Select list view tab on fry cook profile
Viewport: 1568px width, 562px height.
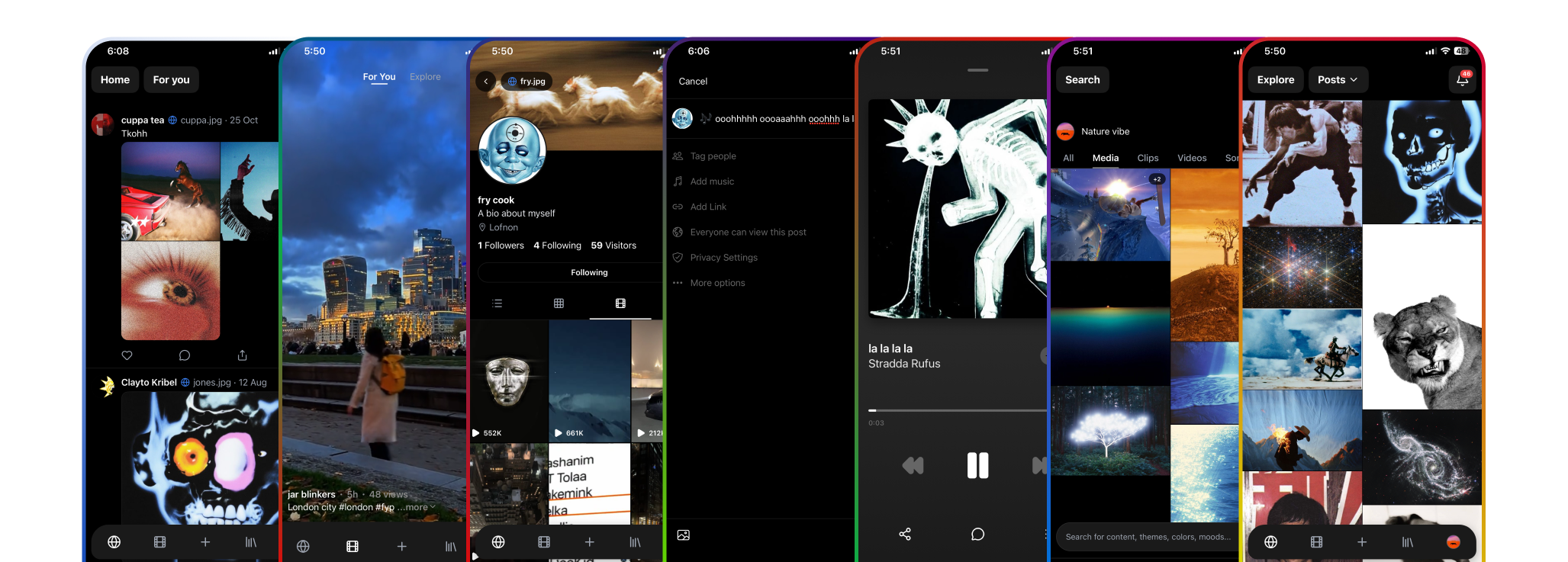click(497, 303)
